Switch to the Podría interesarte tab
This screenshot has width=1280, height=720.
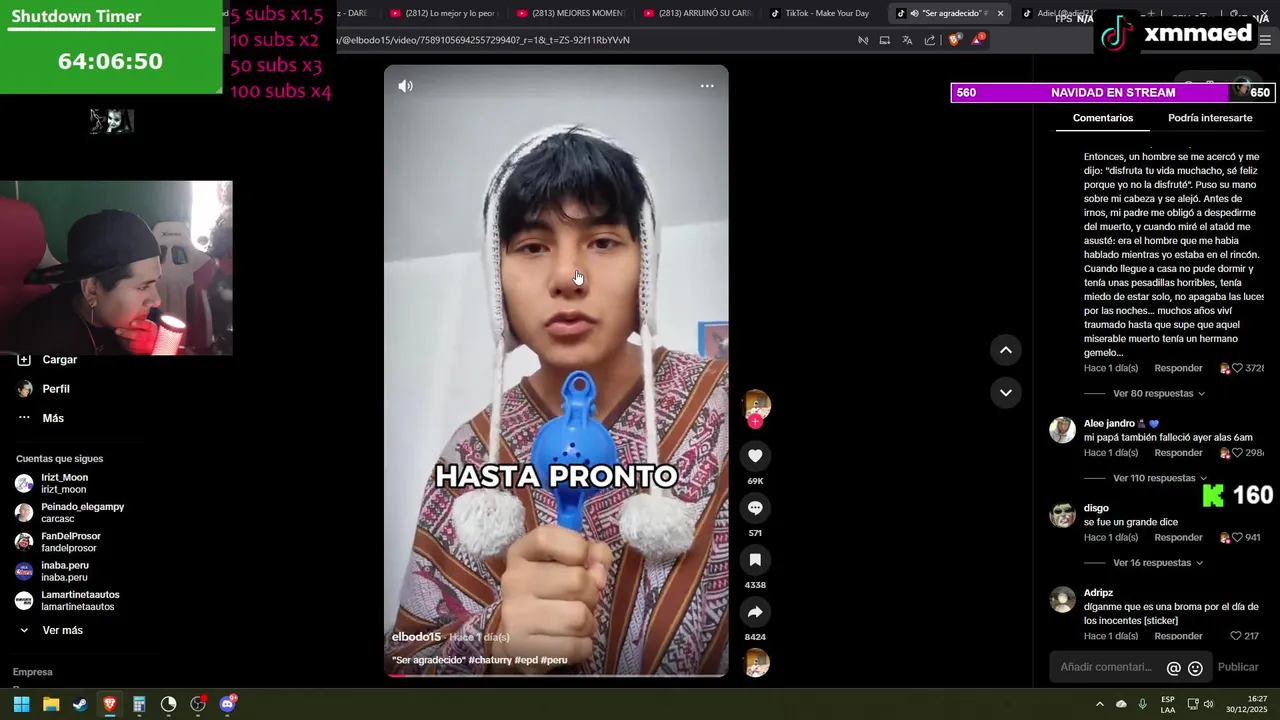(1210, 118)
